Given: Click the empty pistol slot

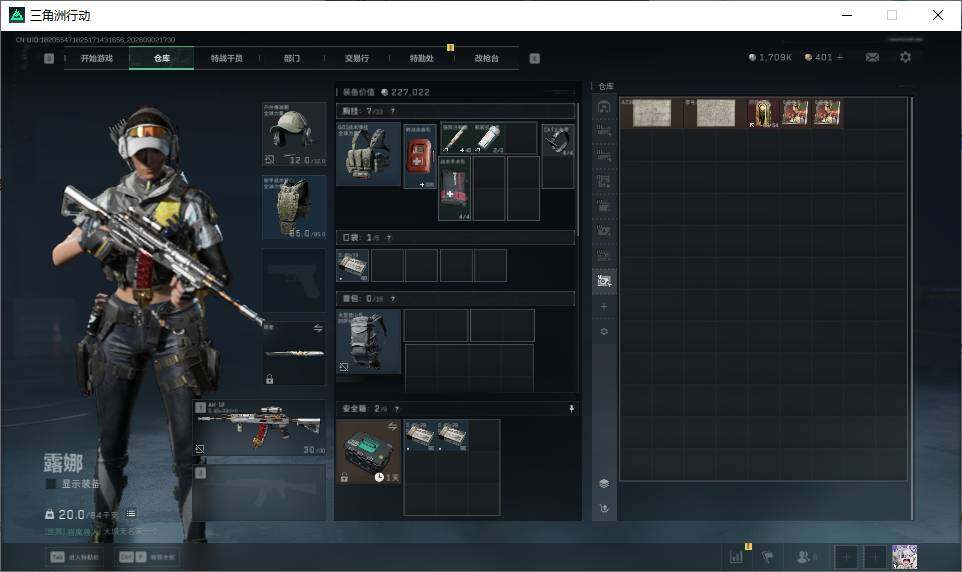Looking at the screenshot, I should pos(294,280).
